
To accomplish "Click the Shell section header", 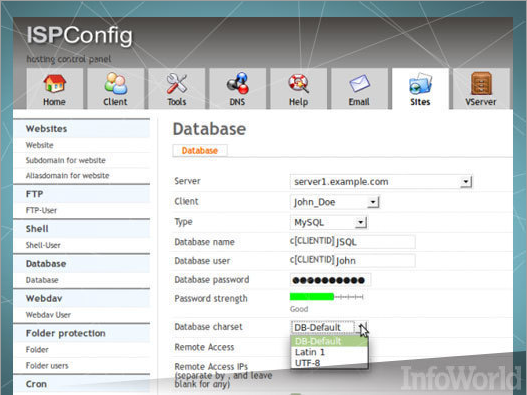I will tap(81, 229).
